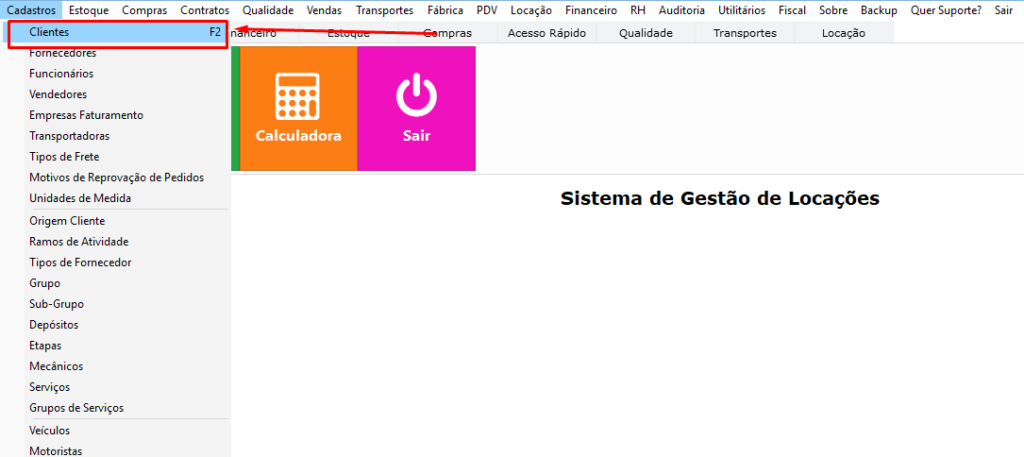Select Motivos de Reprovação de Pedidos
The image size is (1024, 457).
(x=117, y=178)
